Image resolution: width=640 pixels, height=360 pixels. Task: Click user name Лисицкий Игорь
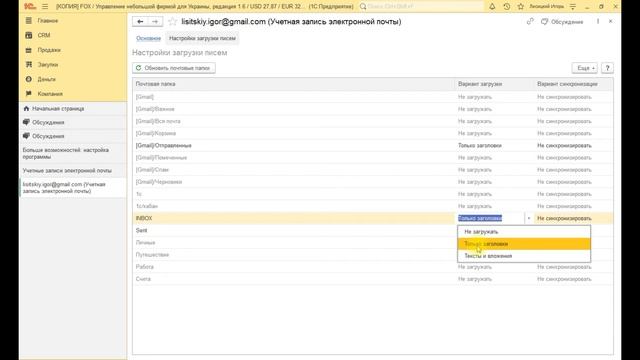coord(547,7)
